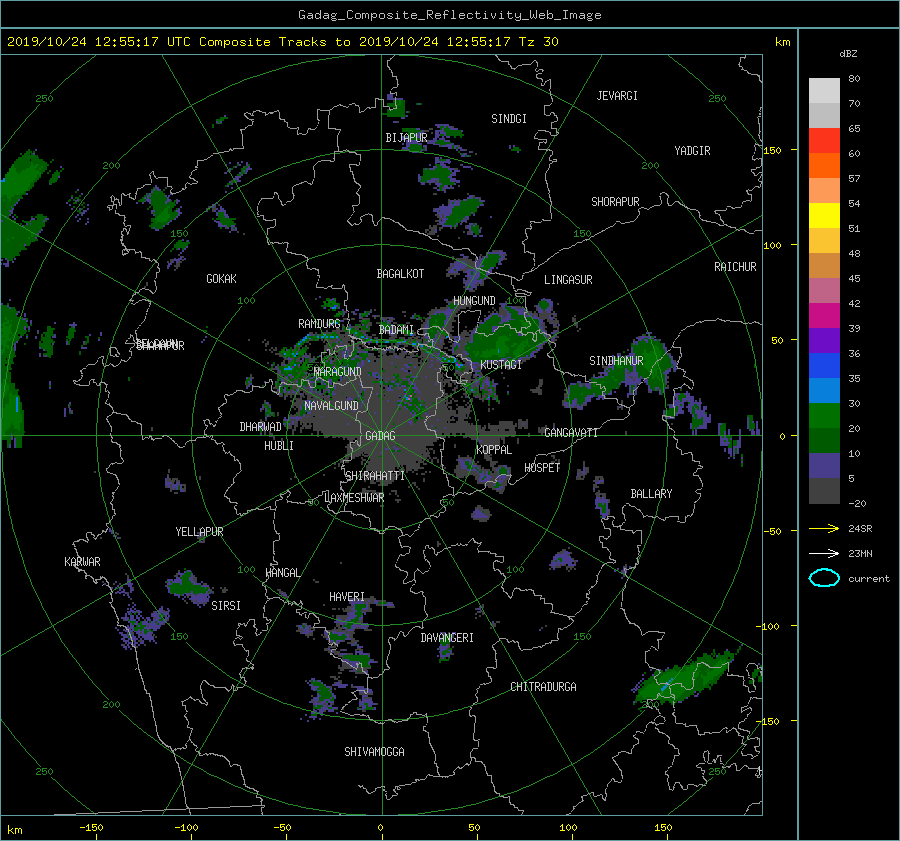Click the LAXMESHWAR label
Screen dimensions: 900x841
[x=354, y=498]
